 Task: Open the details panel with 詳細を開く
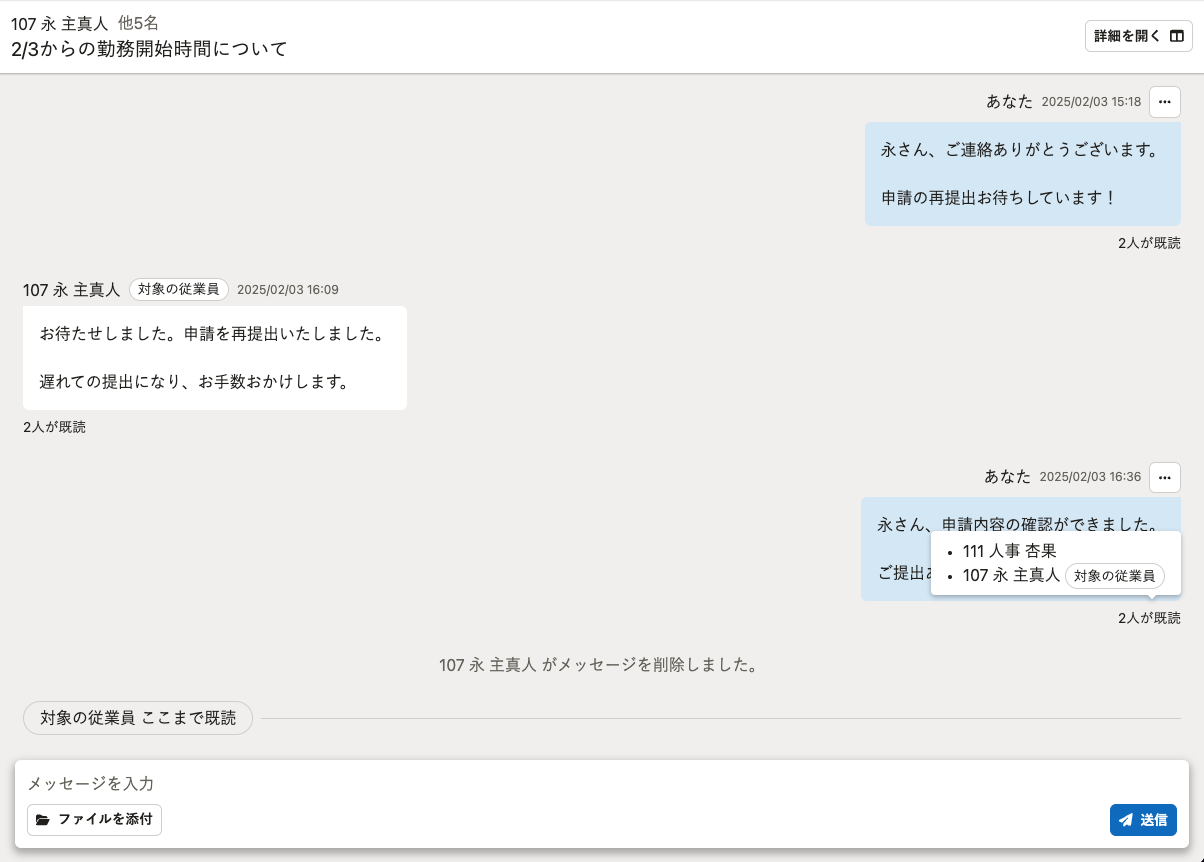(x=1138, y=36)
